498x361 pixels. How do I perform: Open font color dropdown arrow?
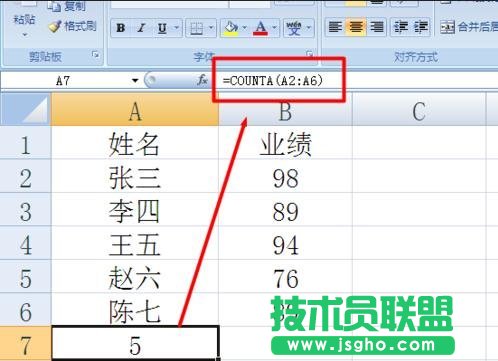coord(275,28)
